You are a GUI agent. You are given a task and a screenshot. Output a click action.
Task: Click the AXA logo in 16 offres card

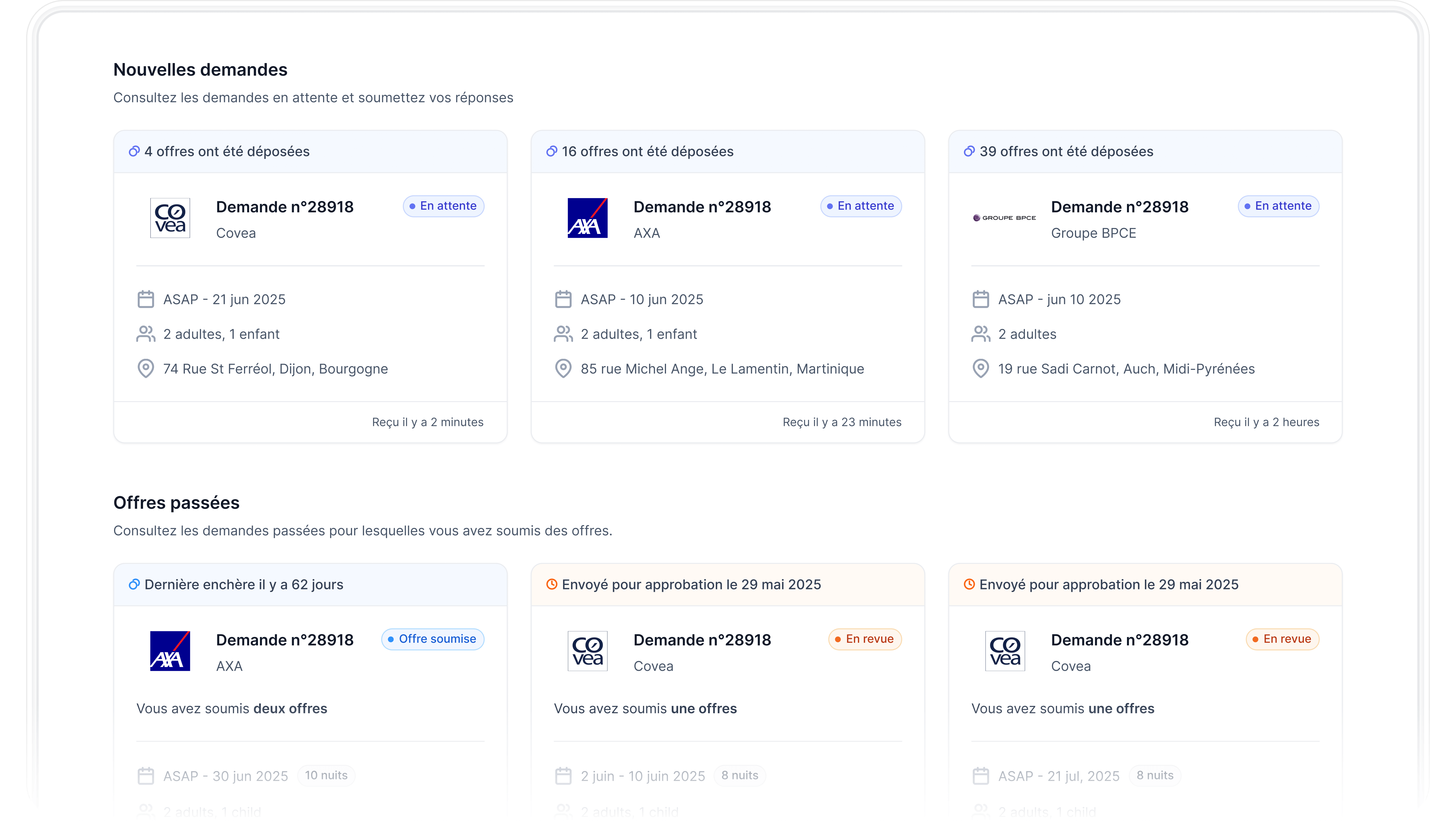pos(587,218)
